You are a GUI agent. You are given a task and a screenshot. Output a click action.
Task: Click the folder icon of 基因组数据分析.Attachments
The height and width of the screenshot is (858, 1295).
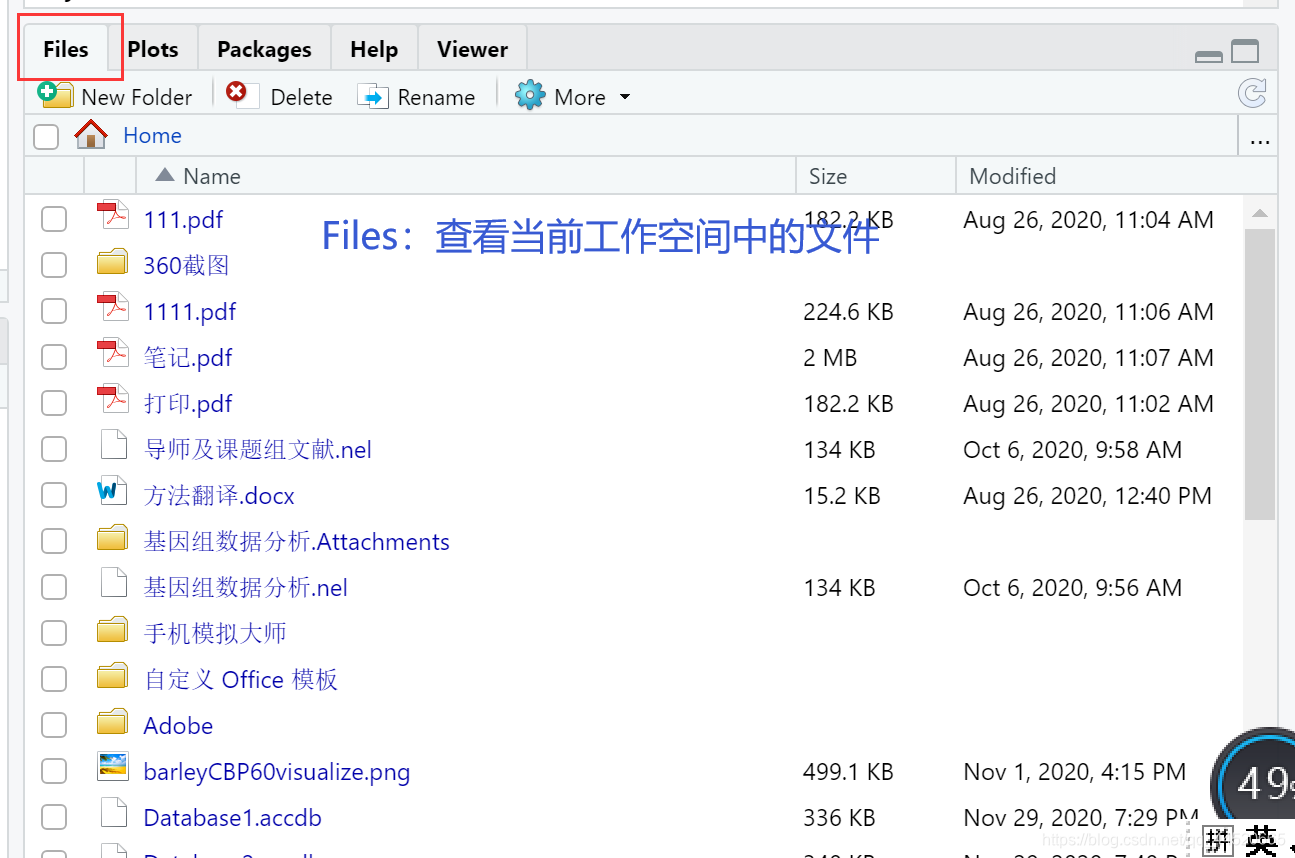(x=113, y=539)
